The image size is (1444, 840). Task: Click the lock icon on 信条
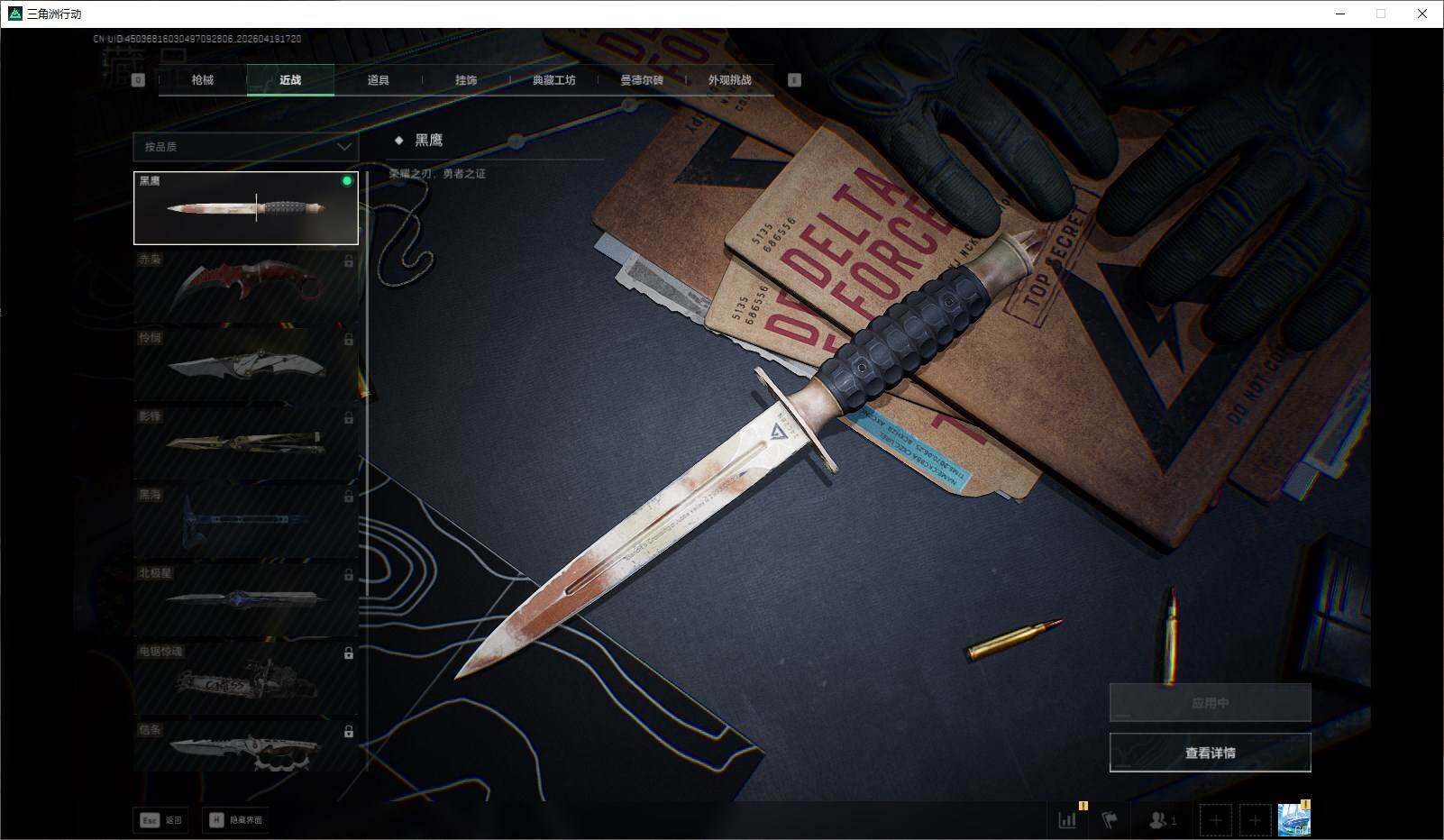coord(349,732)
